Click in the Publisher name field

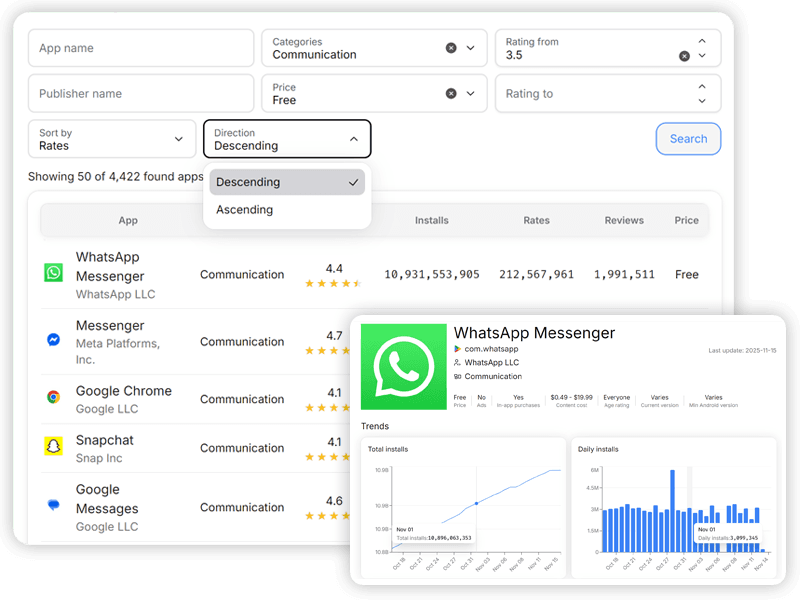coord(141,93)
